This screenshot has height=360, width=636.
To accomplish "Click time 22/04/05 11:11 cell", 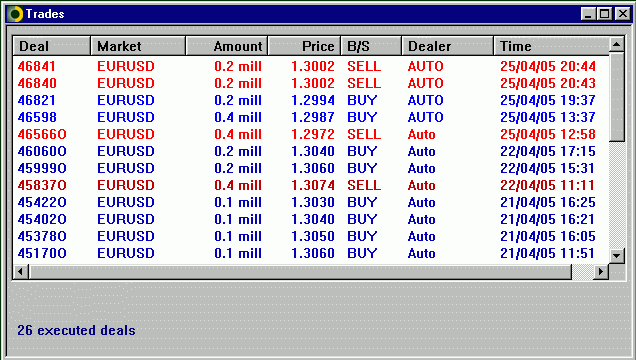I will [x=548, y=185].
